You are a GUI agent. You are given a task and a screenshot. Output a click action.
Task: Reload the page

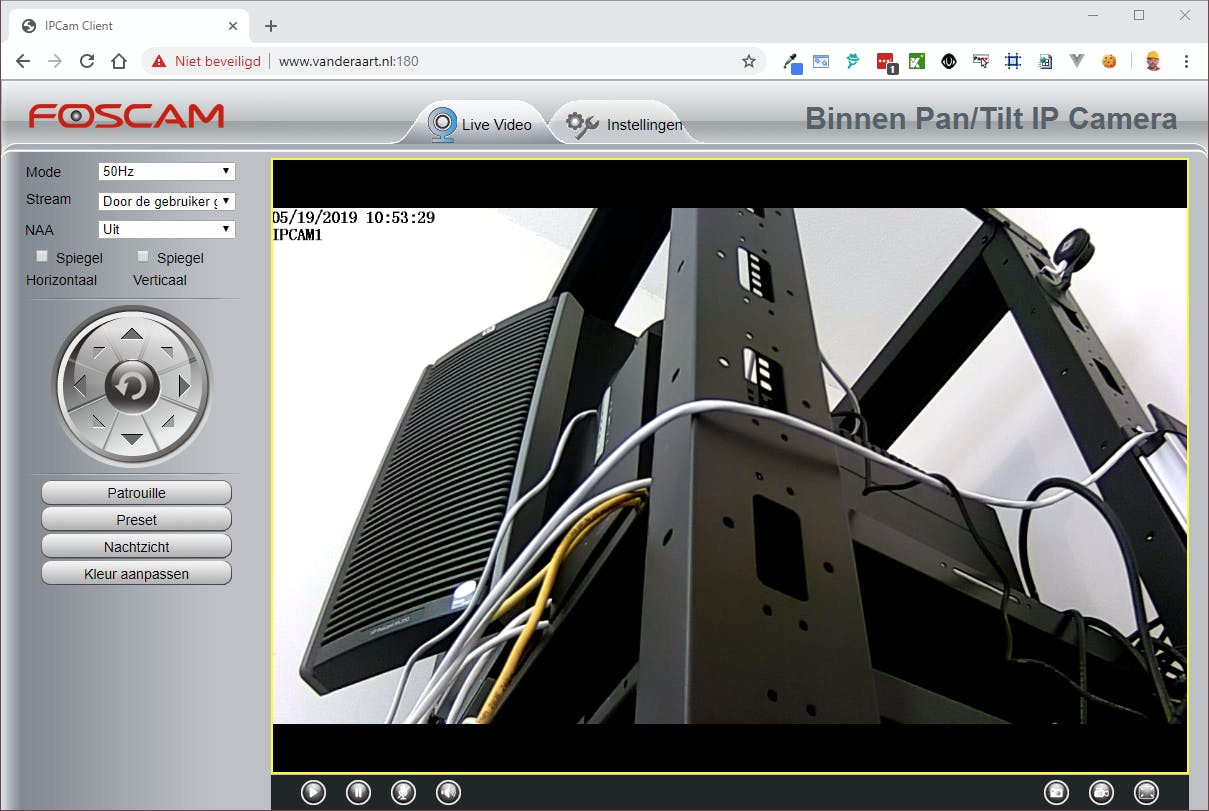(x=87, y=61)
